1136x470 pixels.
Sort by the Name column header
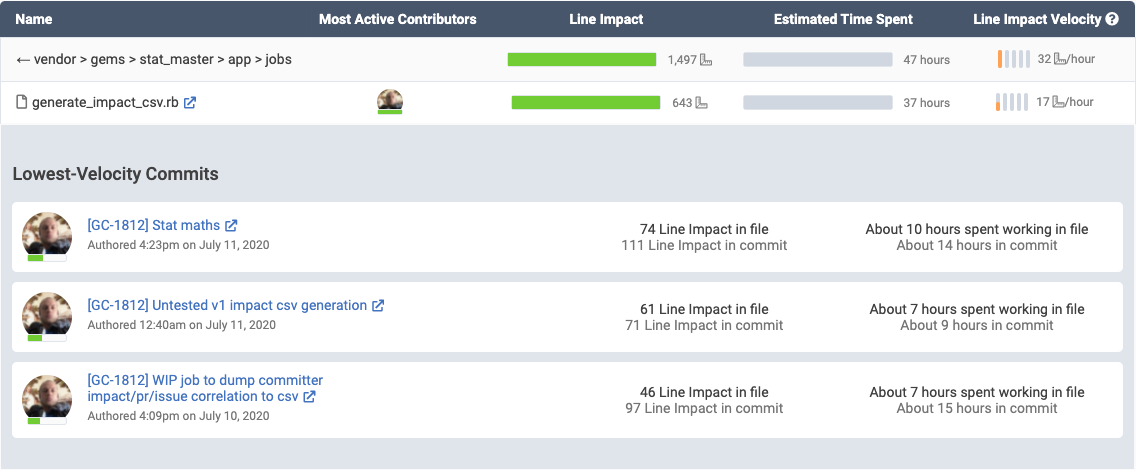tap(34, 19)
